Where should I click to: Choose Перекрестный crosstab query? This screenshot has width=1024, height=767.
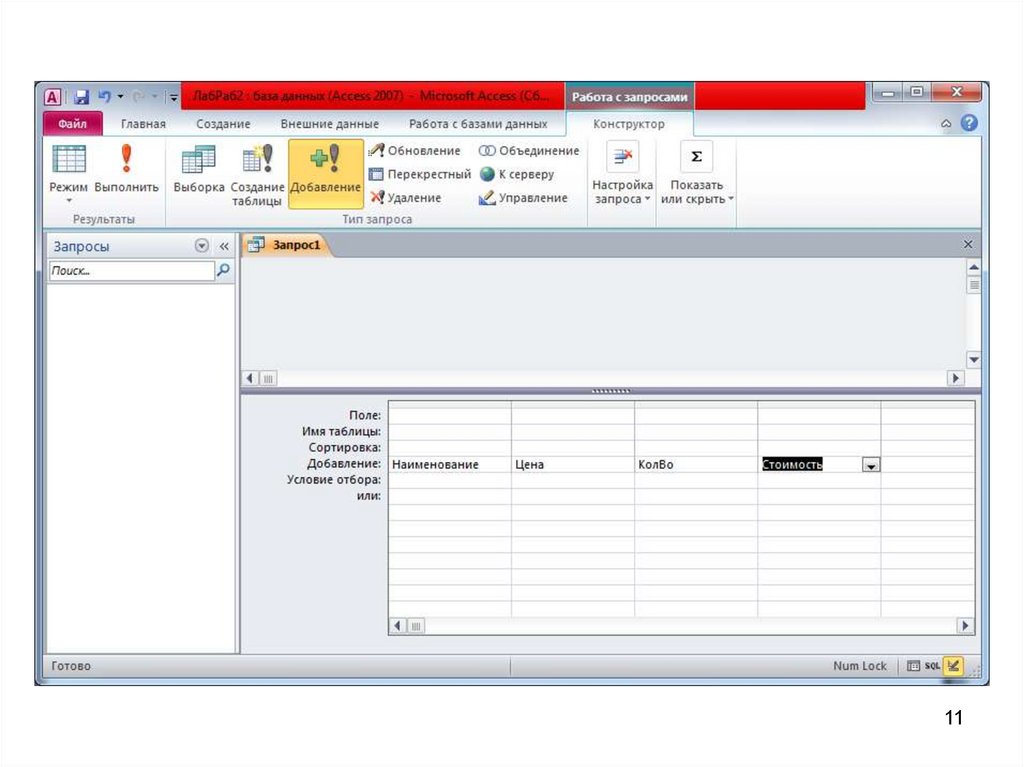coord(419,174)
